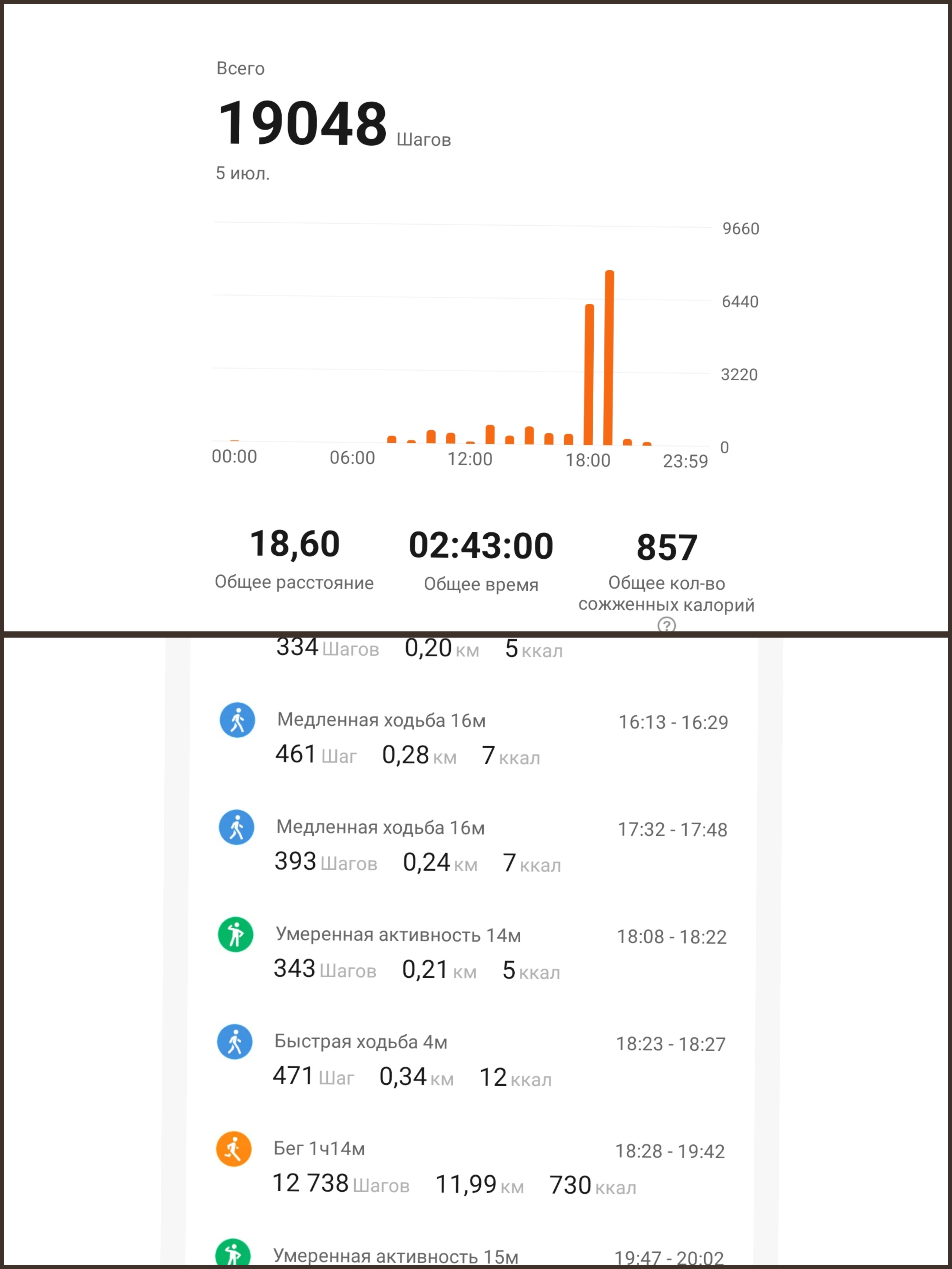952x1269 pixels.
Task: Tap moderate activity icon for 18:08 entry
Action: [x=235, y=935]
